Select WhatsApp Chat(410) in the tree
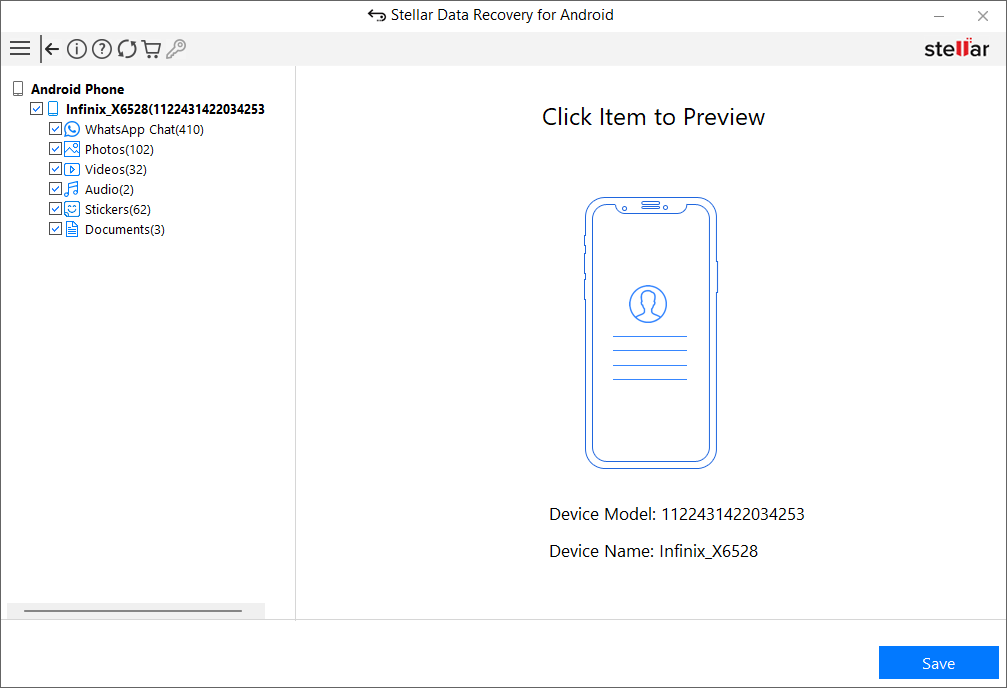 tap(144, 130)
